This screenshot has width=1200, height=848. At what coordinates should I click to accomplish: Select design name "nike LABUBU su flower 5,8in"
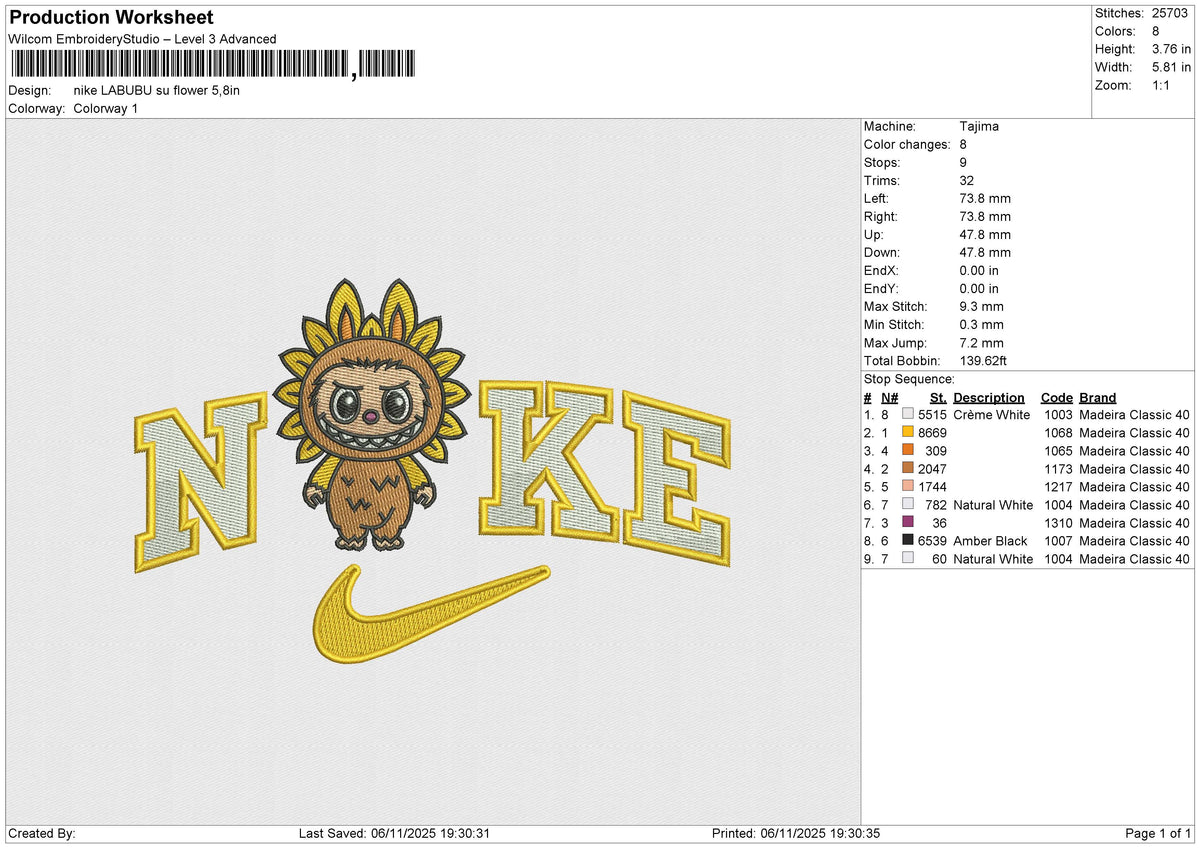pyautogui.click(x=157, y=90)
